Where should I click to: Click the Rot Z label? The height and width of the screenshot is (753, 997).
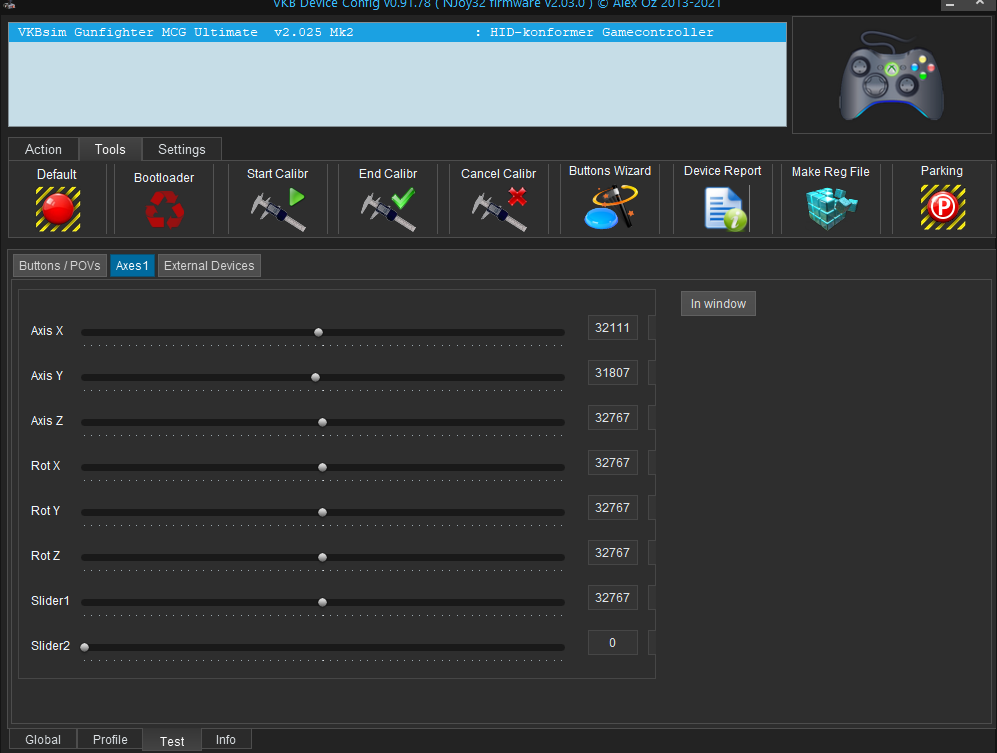pyautogui.click(x=46, y=556)
